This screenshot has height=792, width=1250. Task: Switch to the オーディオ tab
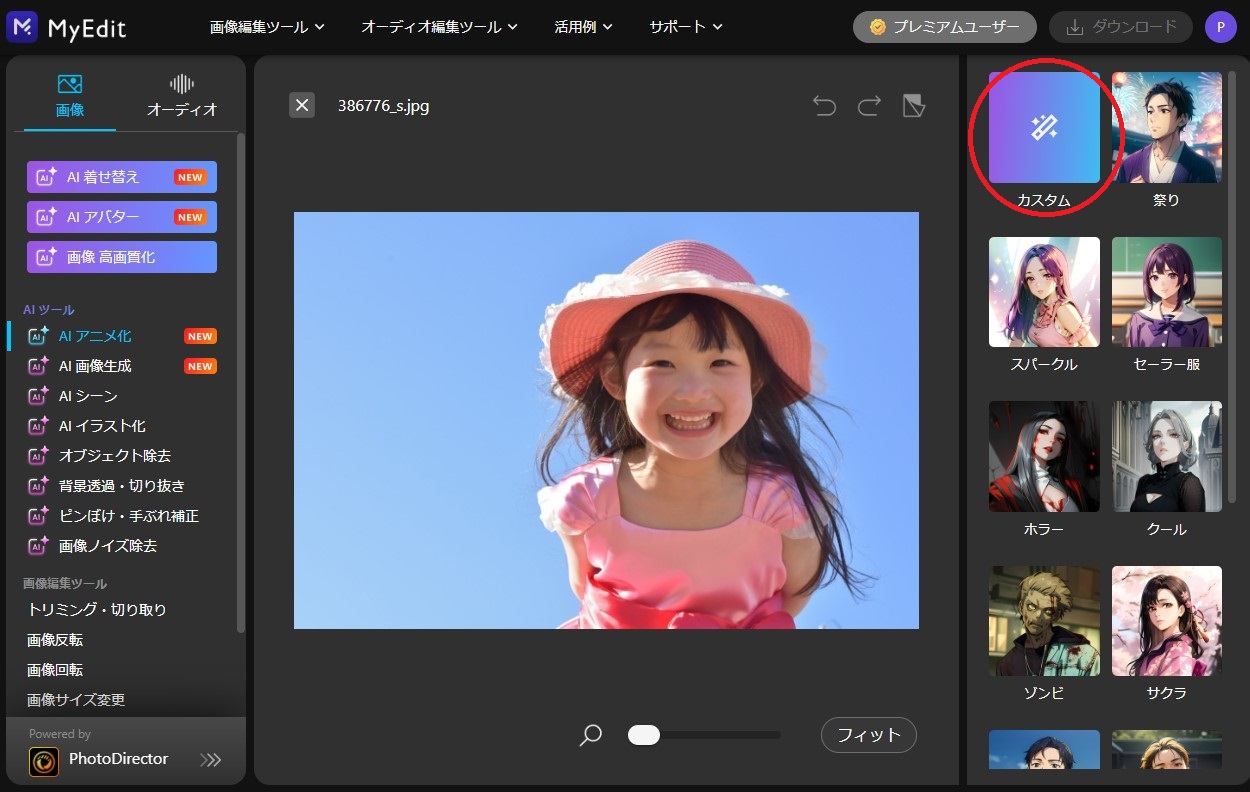(x=181, y=96)
